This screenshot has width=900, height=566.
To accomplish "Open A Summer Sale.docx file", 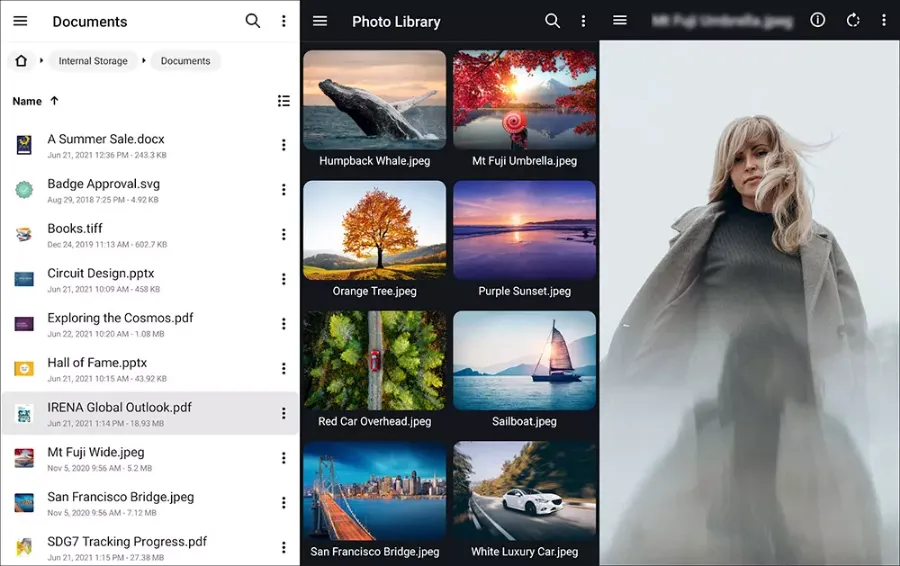I will [150, 145].
